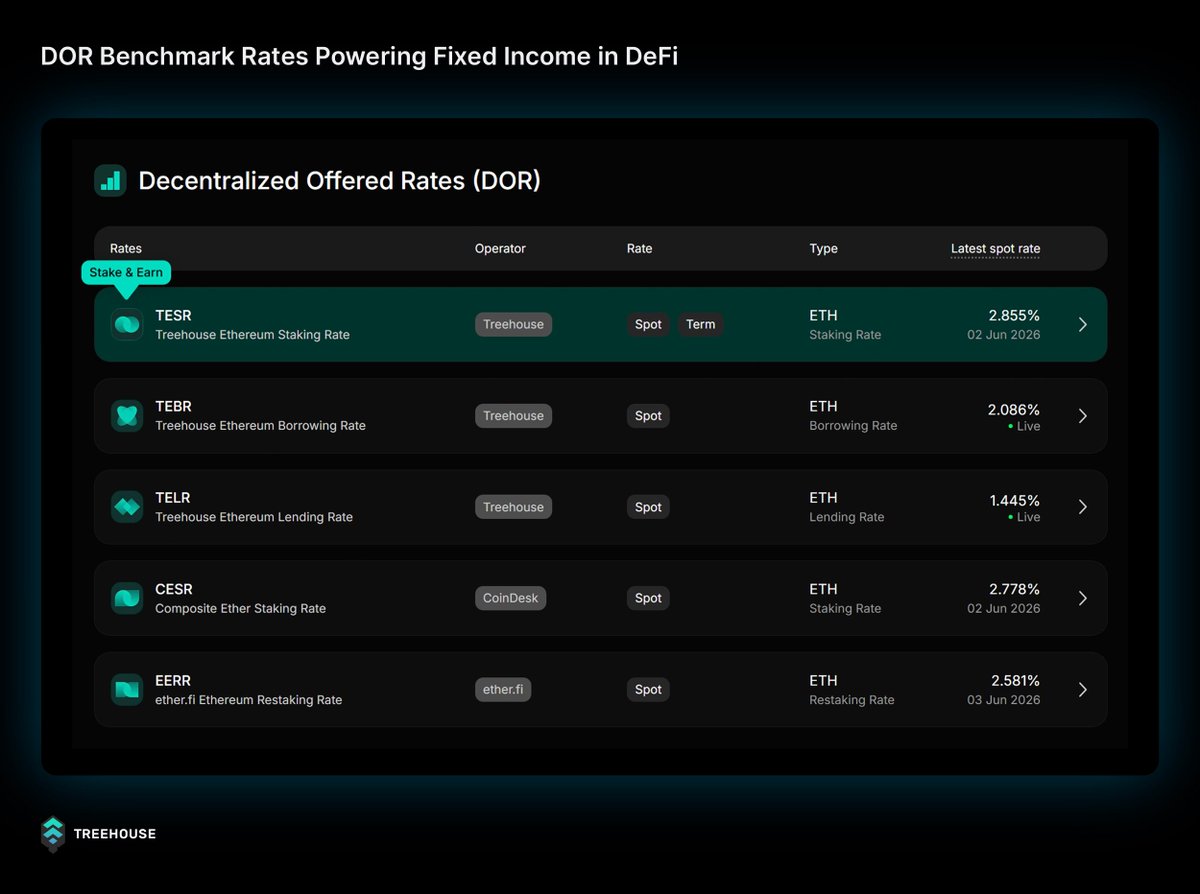Click the TELR rate icon
Screen dimensions: 1200x894
coord(127,507)
